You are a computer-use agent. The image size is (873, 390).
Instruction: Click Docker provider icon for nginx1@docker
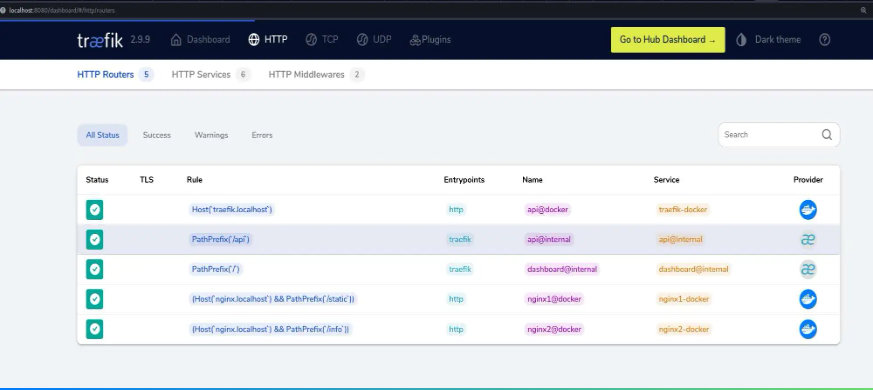[x=808, y=299]
